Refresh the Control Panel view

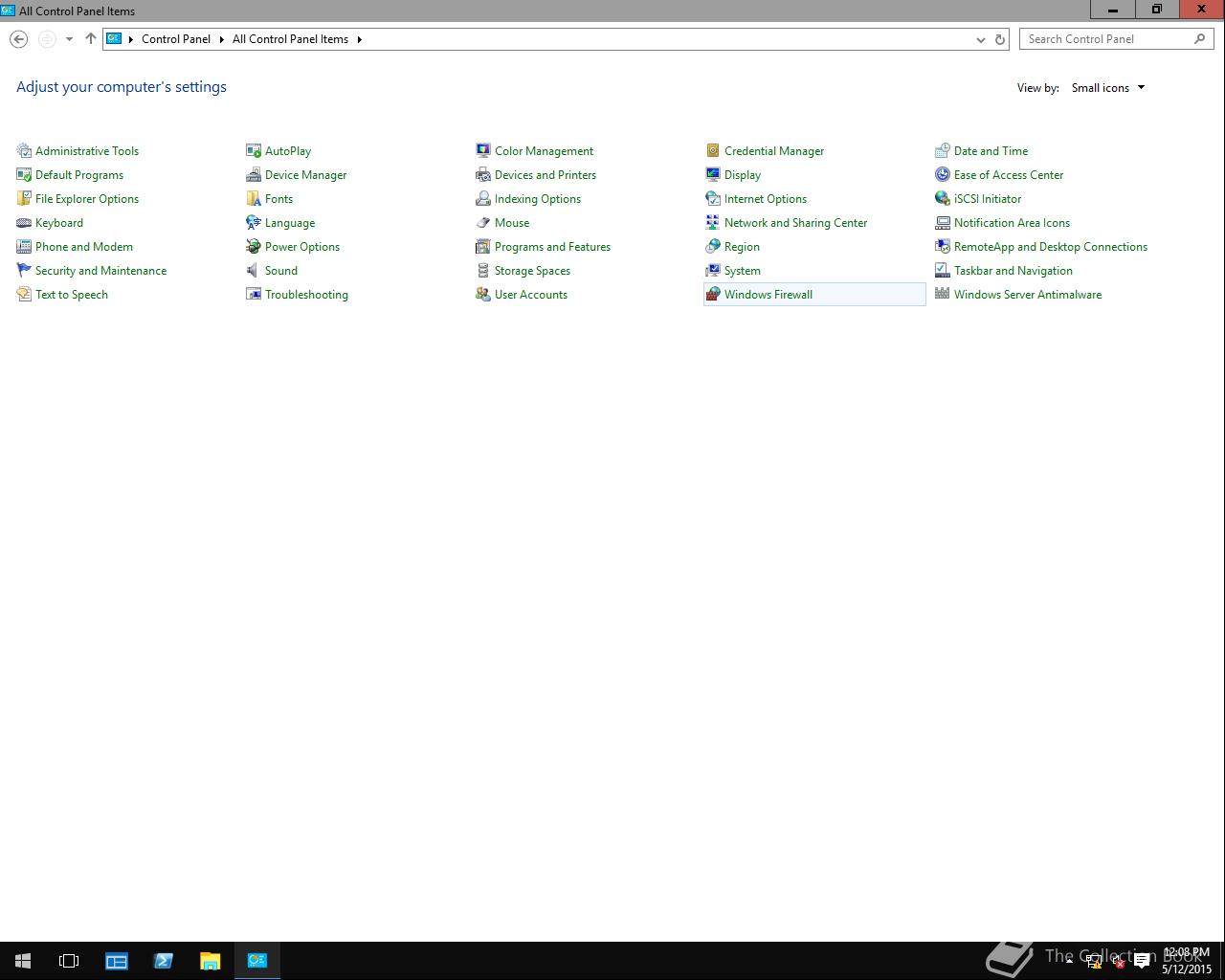point(1000,39)
